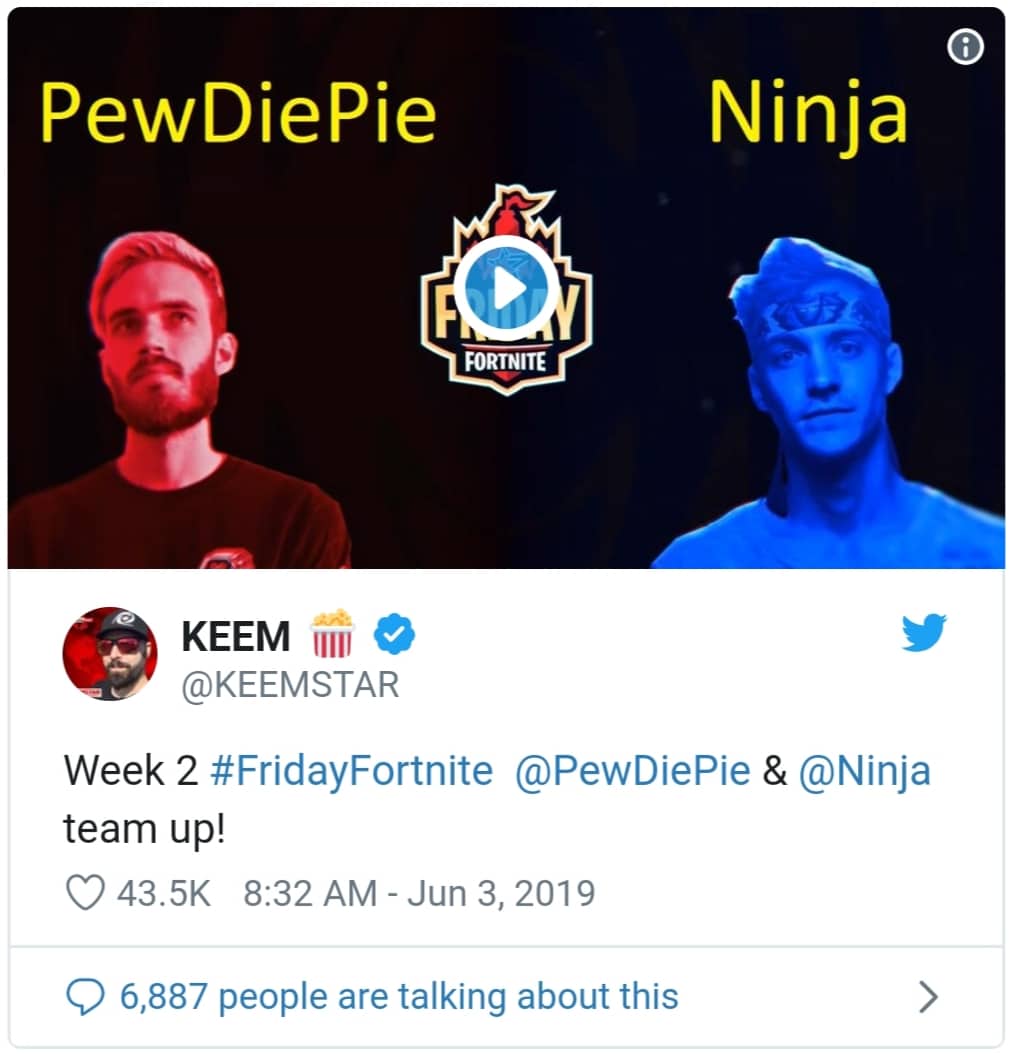Click the Friday Fortnite logo badge
The image size is (1009, 1054).
[x=506, y=289]
